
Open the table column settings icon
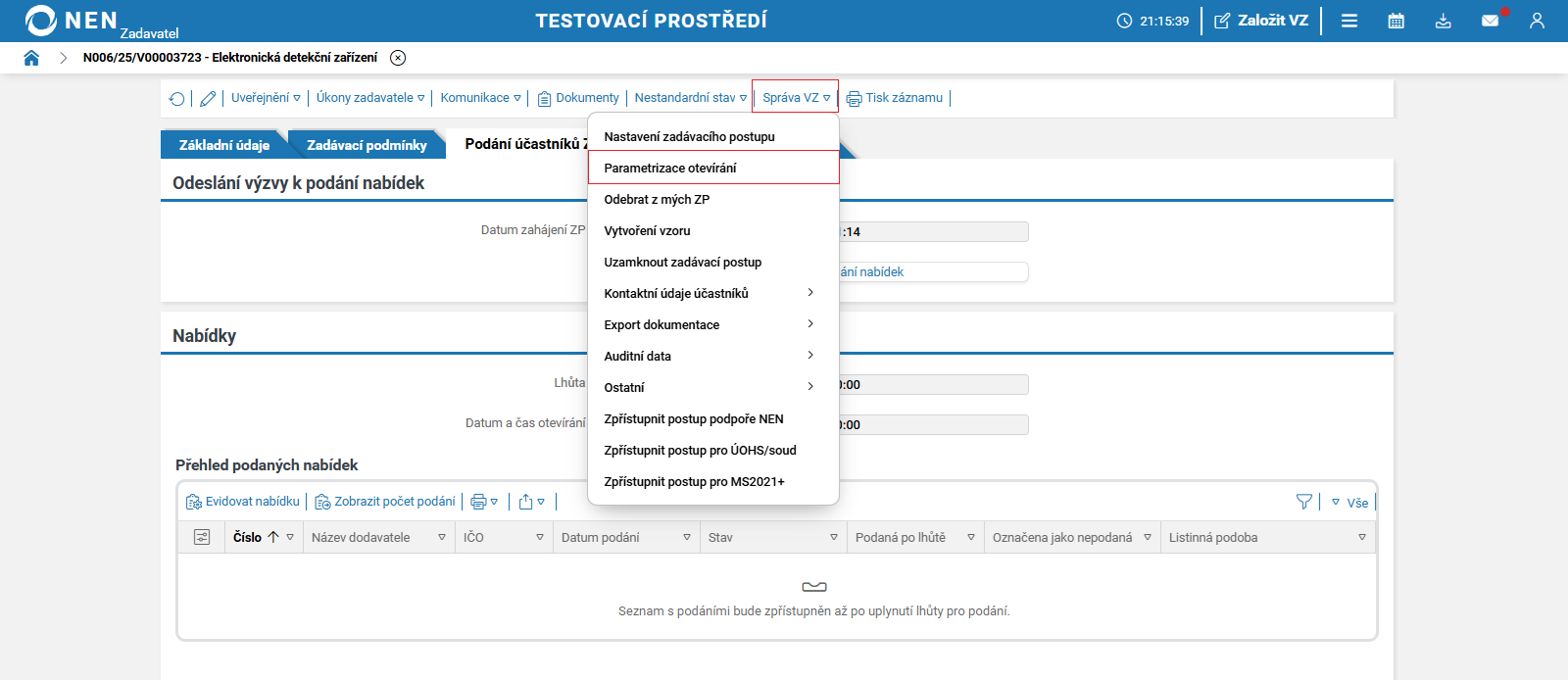click(202, 537)
